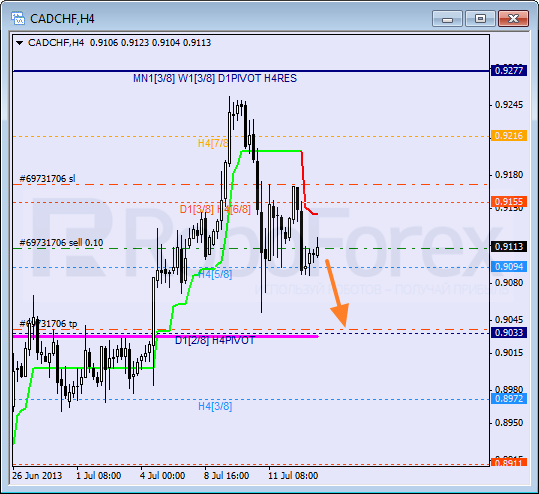Click the 11 Jul 08:00 time label
The width and height of the screenshot is (539, 494).
[x=293, y=476]
